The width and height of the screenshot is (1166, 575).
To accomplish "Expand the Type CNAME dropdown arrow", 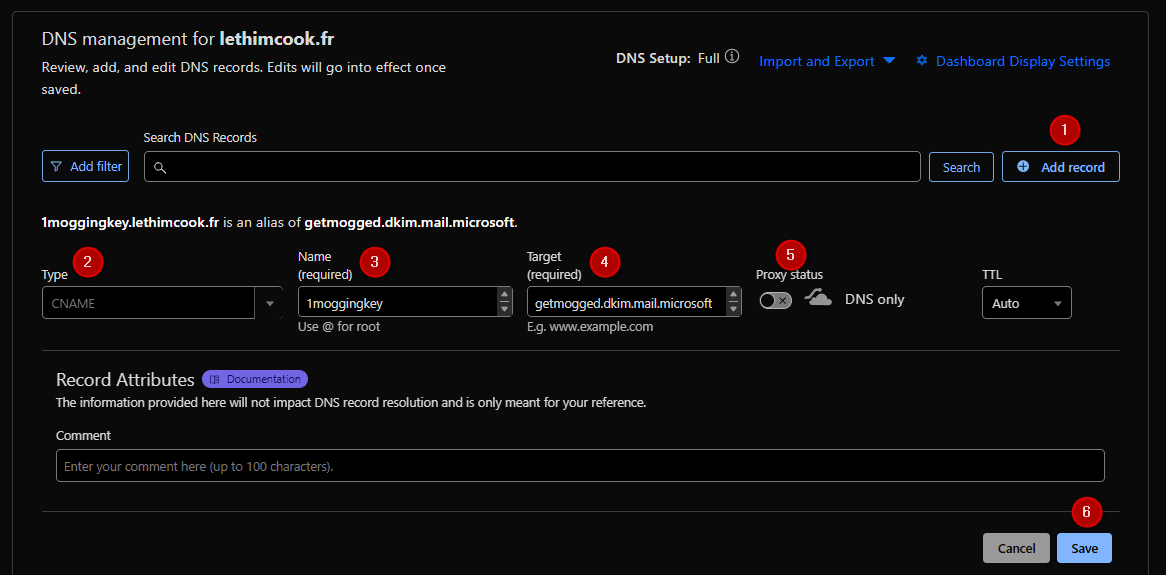I will [269, 303].
